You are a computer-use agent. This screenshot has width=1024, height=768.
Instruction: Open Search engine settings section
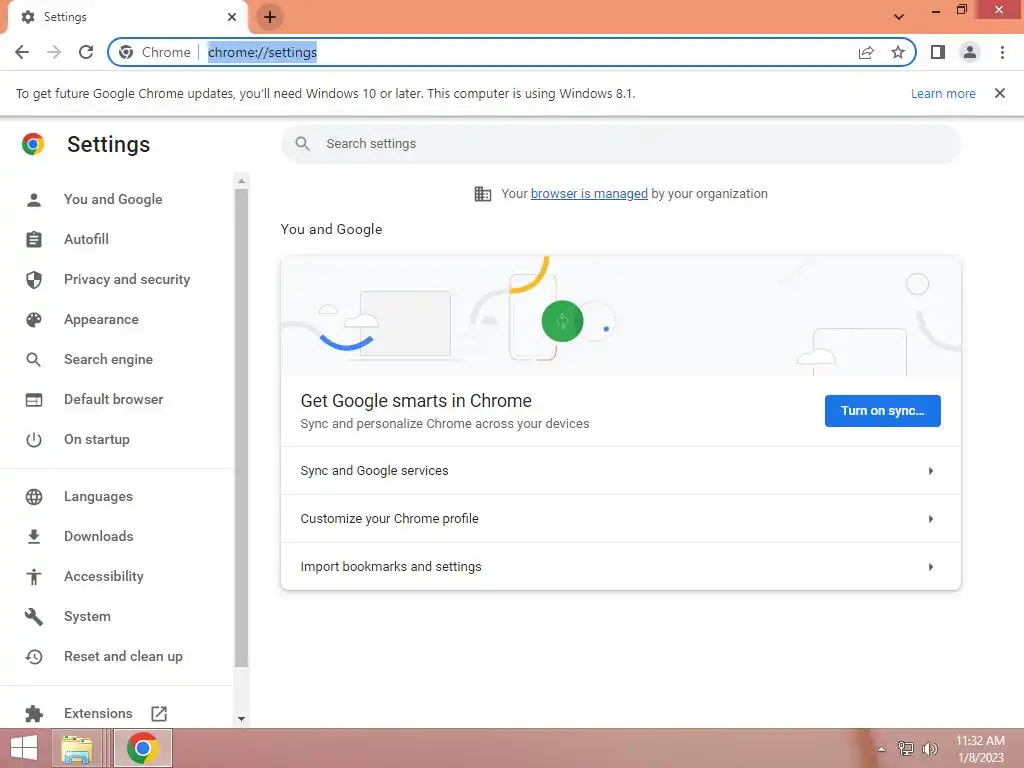tap(108, 359)
